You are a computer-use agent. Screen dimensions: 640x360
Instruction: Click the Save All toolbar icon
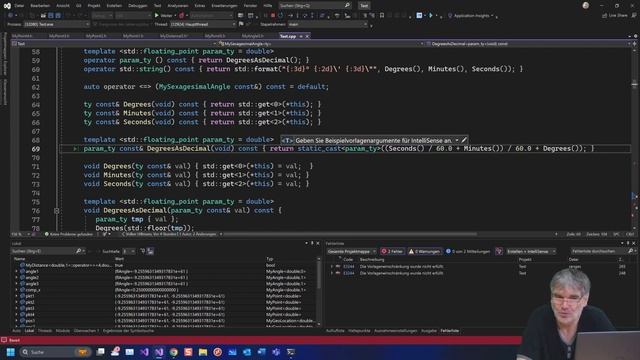[x=58, y=16]
